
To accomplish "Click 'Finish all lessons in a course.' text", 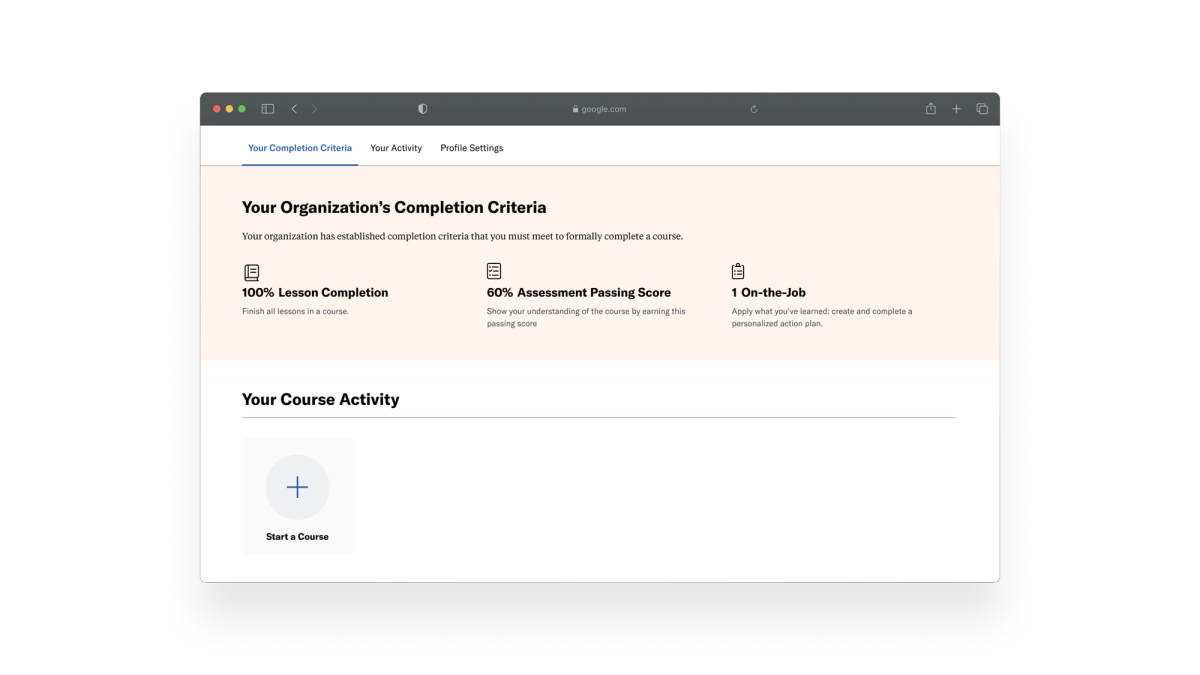I will [296, 311].
